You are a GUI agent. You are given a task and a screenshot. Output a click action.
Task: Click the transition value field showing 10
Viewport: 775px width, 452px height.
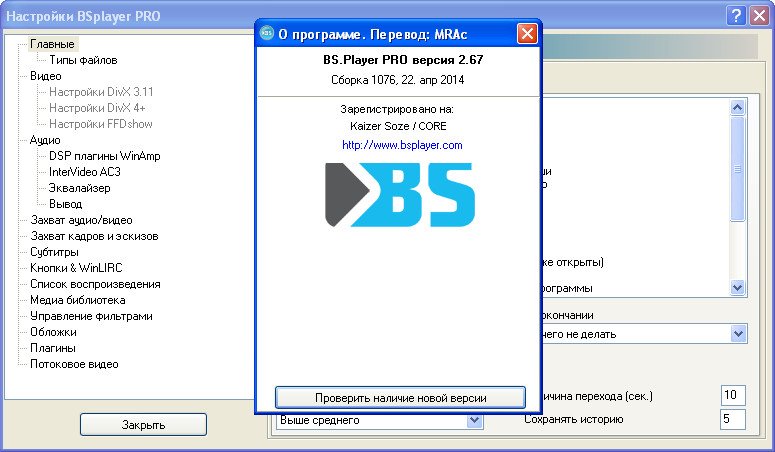point(733,395)
